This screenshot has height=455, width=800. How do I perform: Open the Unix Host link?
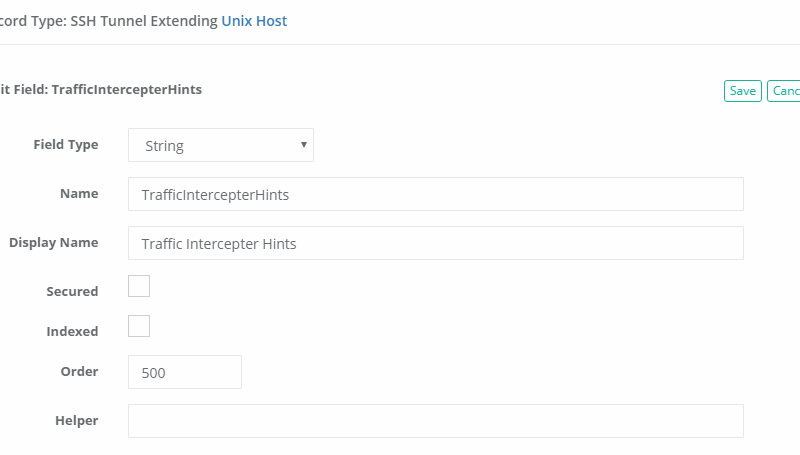254,20
